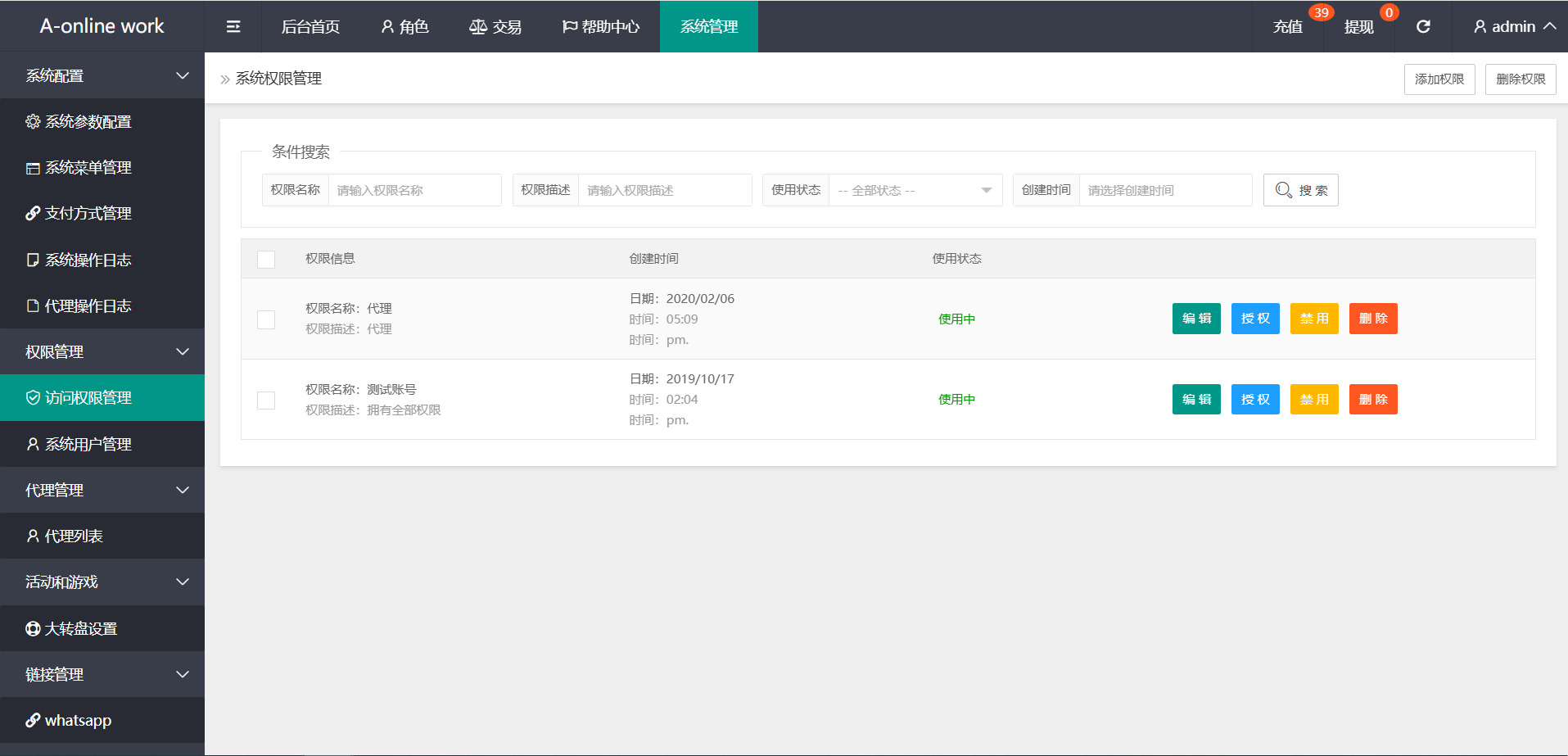The image size is (1568, 756).
Task: Click the whatsapp link icon
Action: 33,721
